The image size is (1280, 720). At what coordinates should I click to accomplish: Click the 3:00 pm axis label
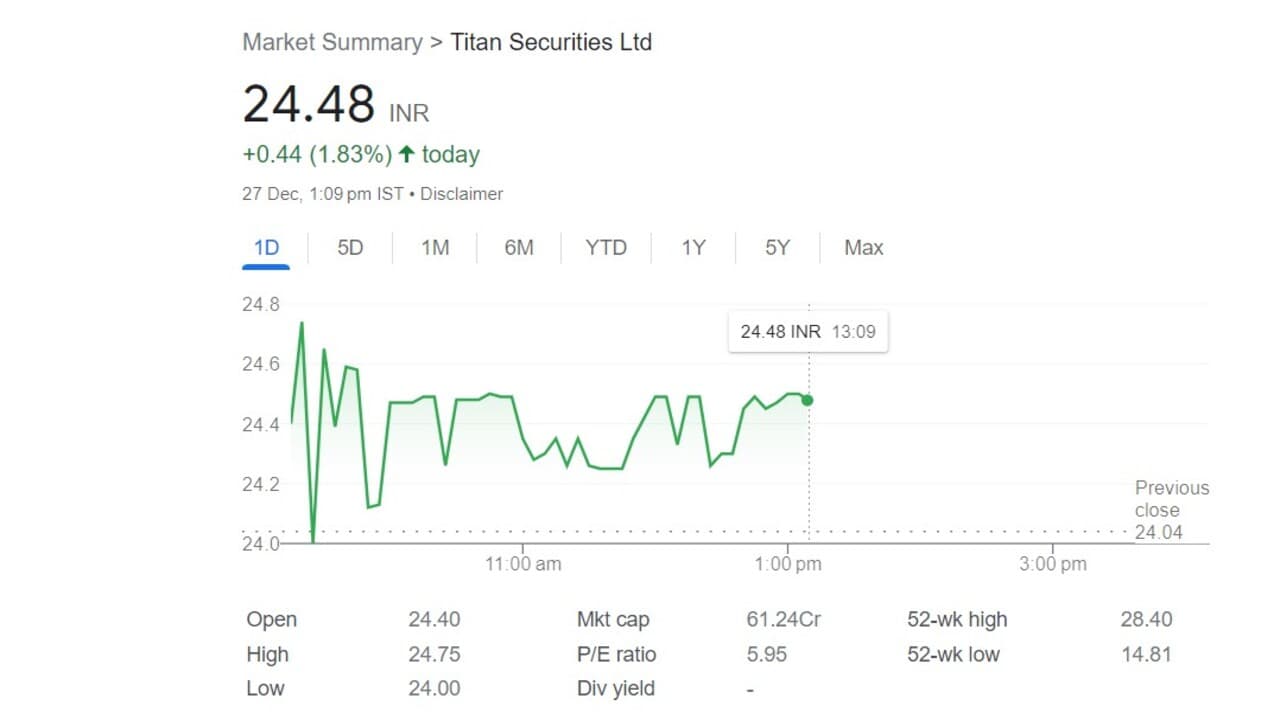(x=1052, y=564)
